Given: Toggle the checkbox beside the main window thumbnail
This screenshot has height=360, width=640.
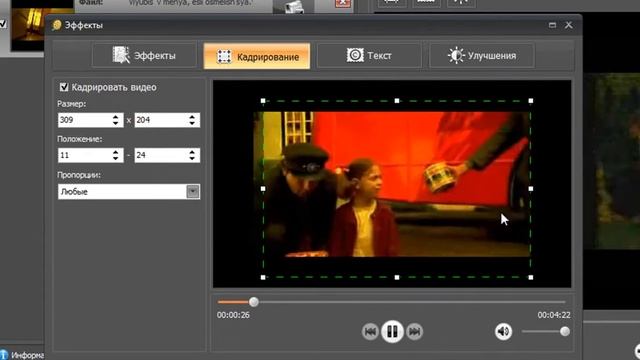Looking at the screenshot, I should click(3, 24).
